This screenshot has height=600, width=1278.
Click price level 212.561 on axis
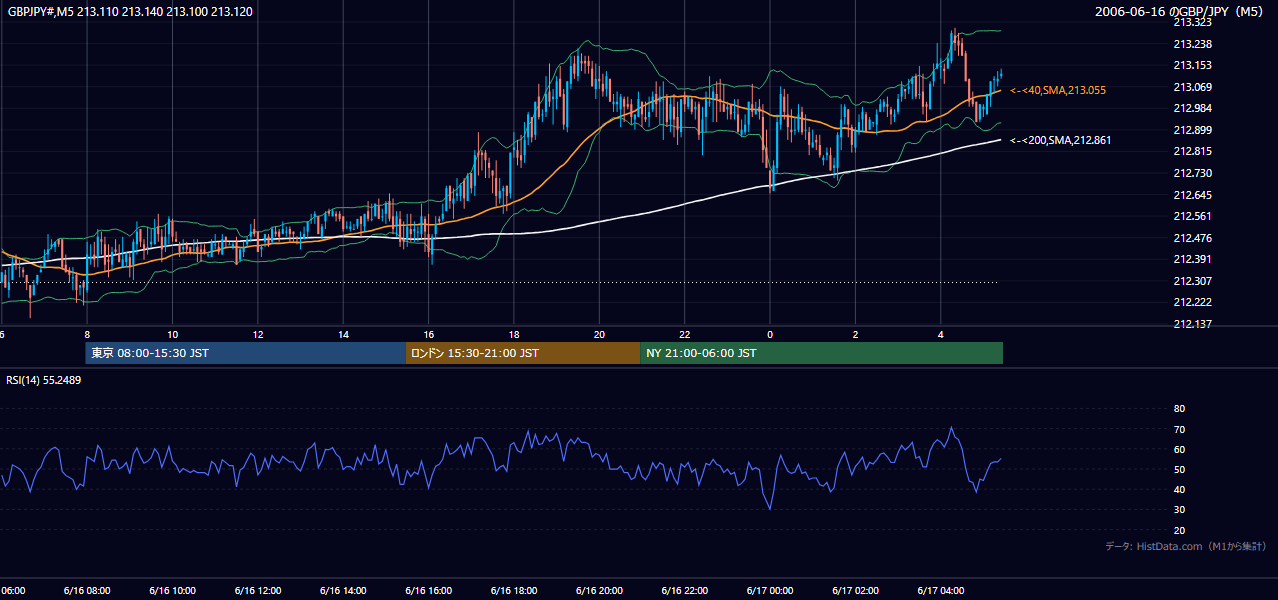point(1192,216)
